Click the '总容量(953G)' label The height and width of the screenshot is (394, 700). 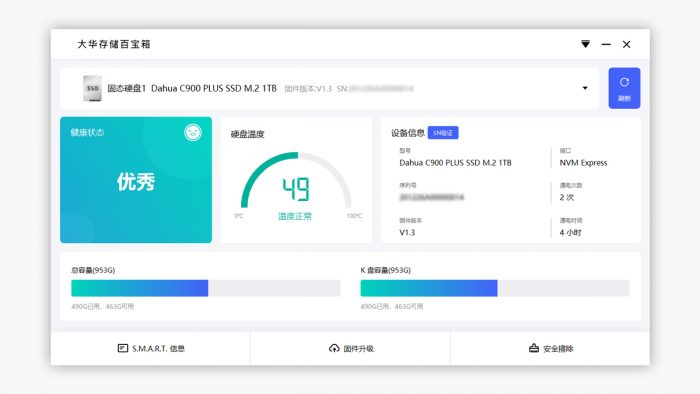[93, 270]
